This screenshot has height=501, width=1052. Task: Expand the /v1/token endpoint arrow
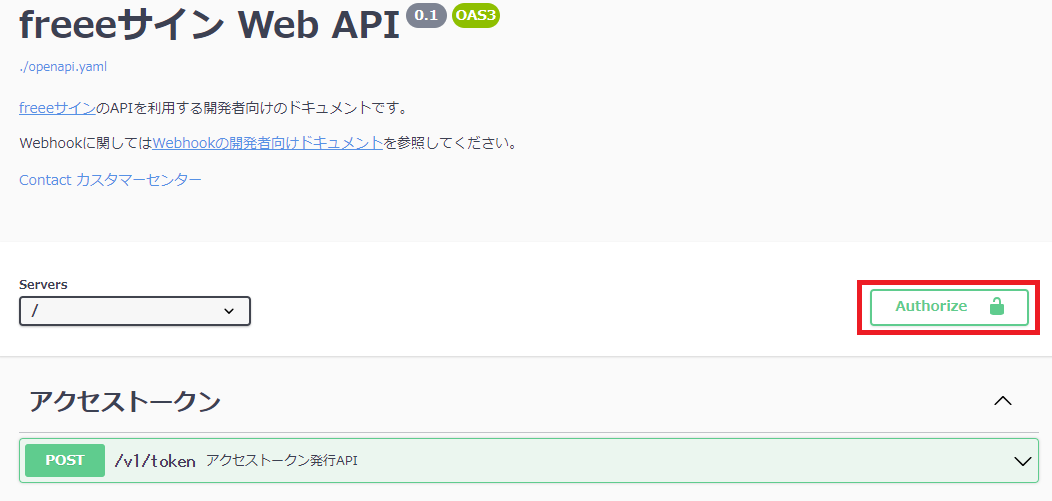tap(1023, 461)
